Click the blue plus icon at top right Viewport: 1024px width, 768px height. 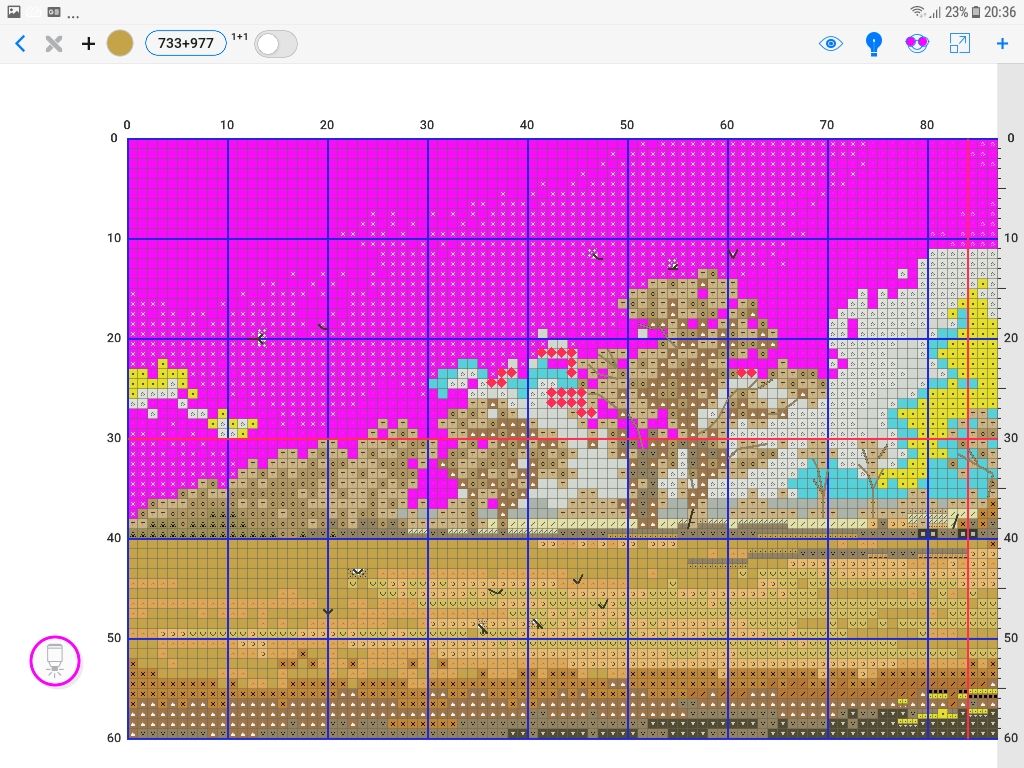point(1002,44)
